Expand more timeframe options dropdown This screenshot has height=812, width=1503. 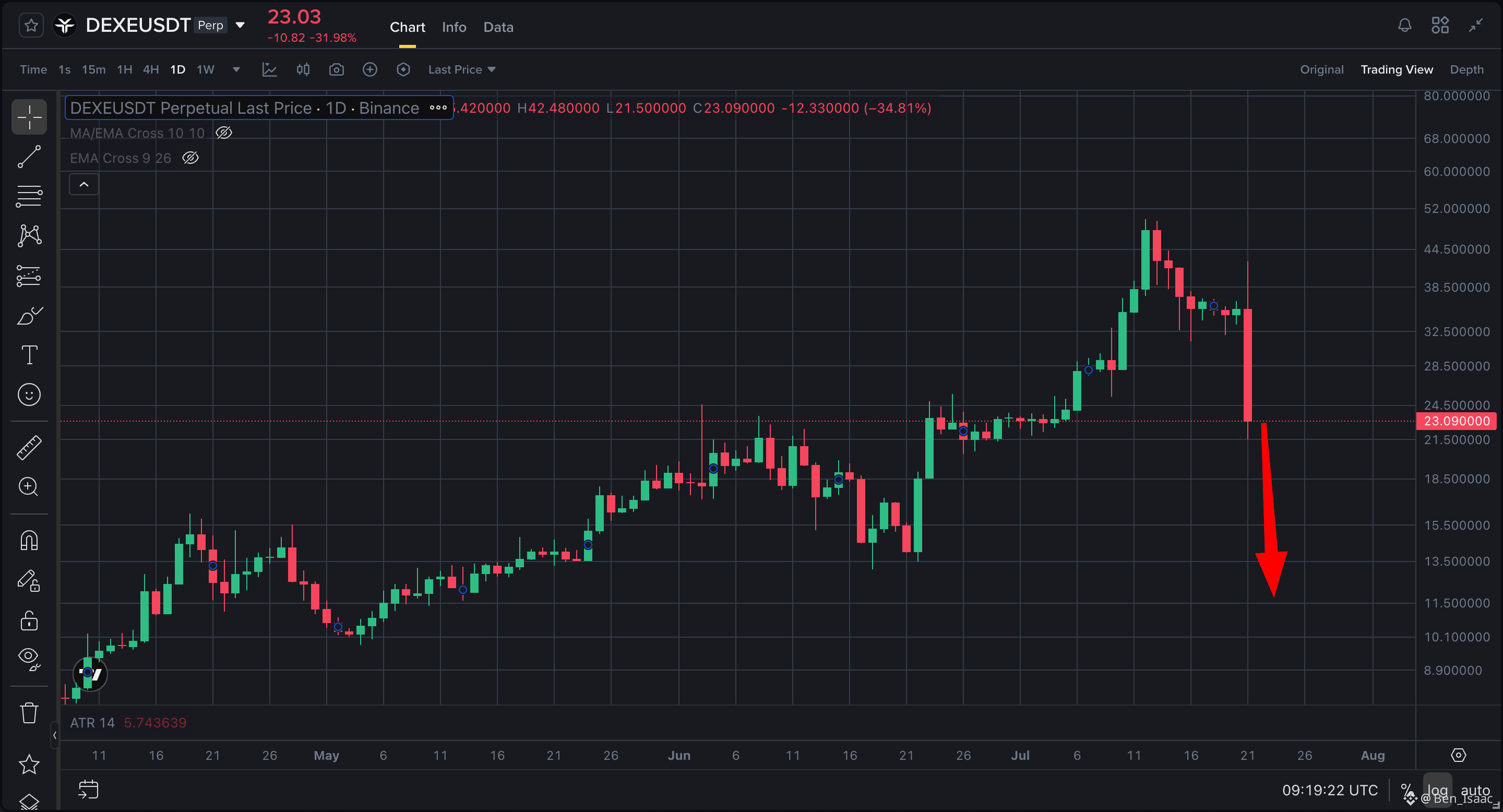coord(236,69)
